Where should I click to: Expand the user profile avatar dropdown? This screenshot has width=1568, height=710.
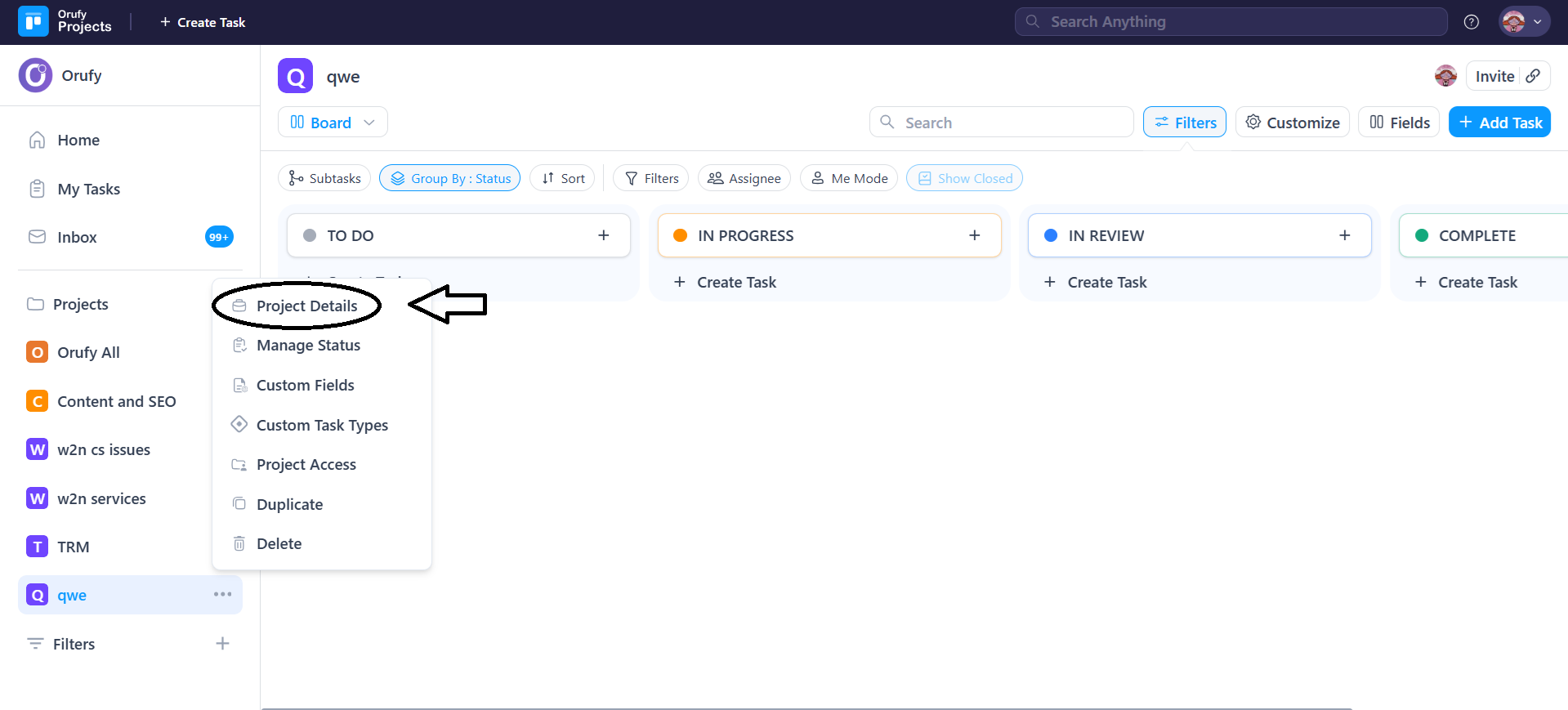(1524, 22)
